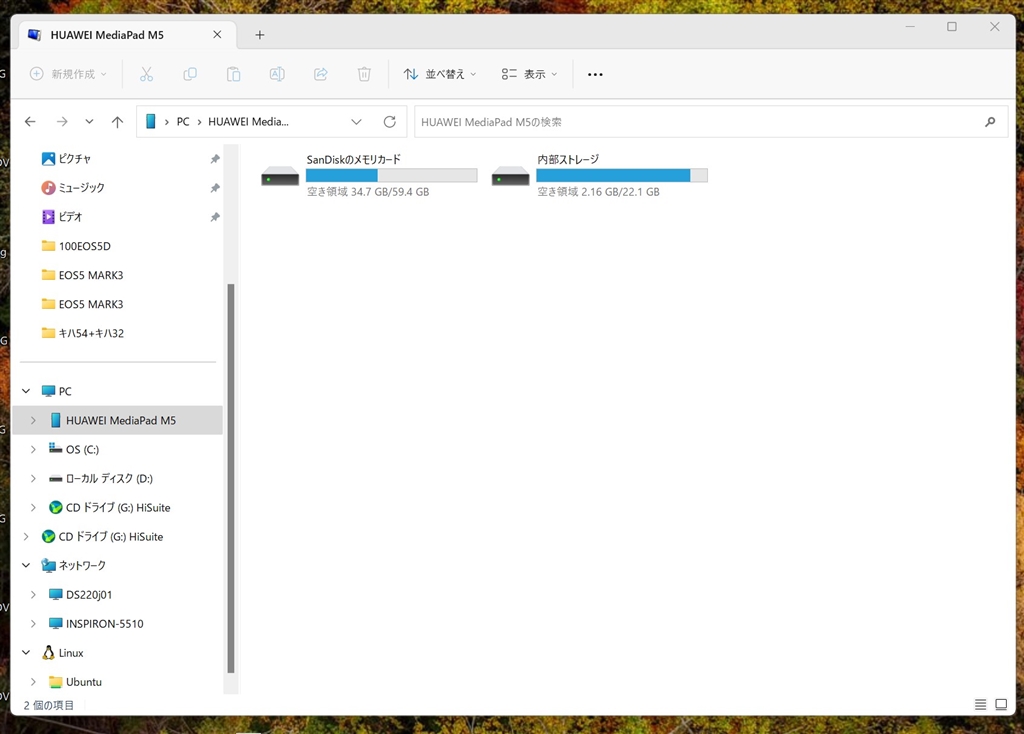Select Ubuntu in the sidebar

coord(84,682)
